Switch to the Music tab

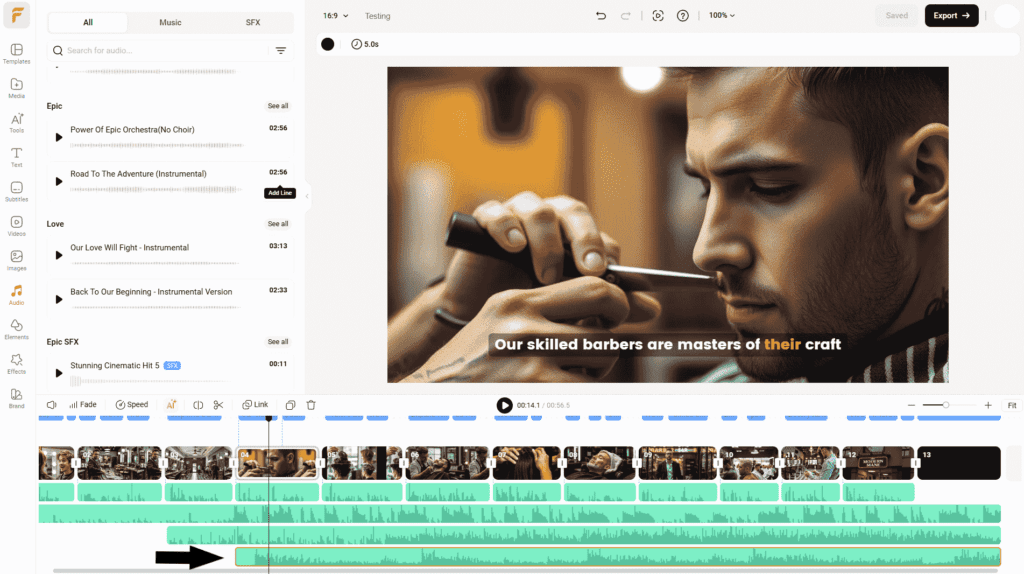point(170,22)
